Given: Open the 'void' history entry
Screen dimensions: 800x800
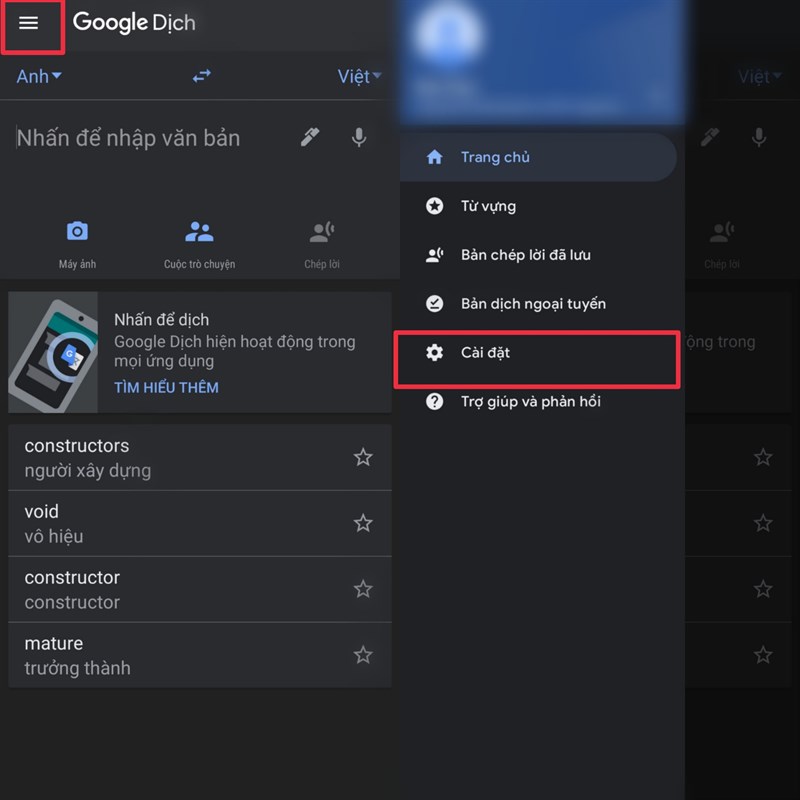Looking at the screenshot, I should coord(200,523).
